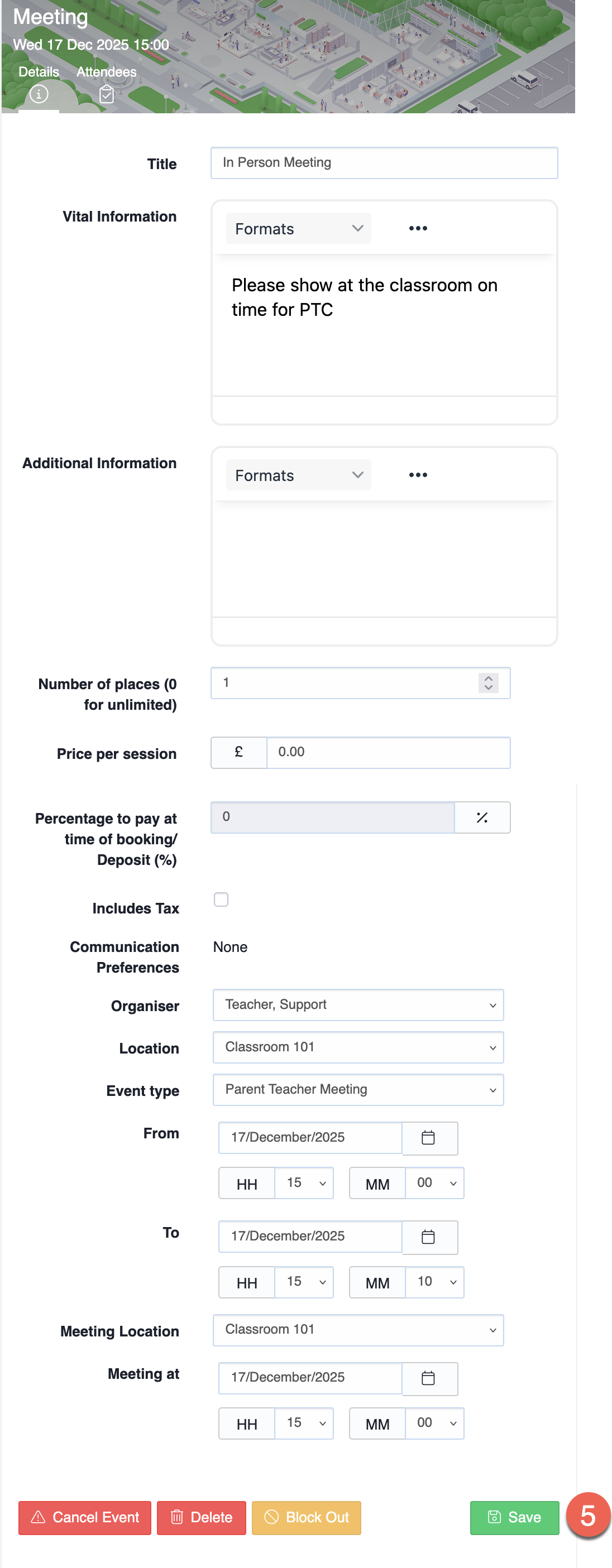Viewport: 612px width, 1568px height.
Task: Adjust the Number of places stepper
Action: [489, 683]
